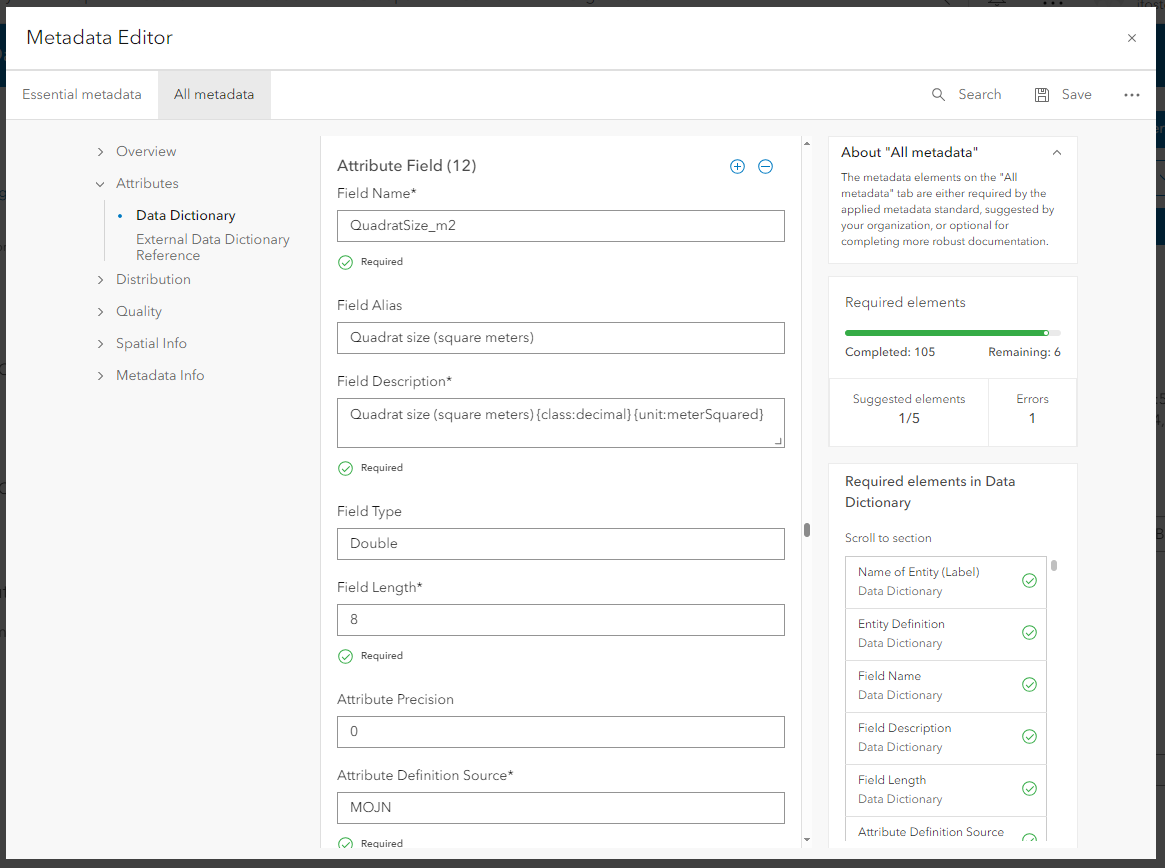Click green checkmark beside Entity Definition
Viewport: 1165px width, 868px height.
[x=1029, y=633]
